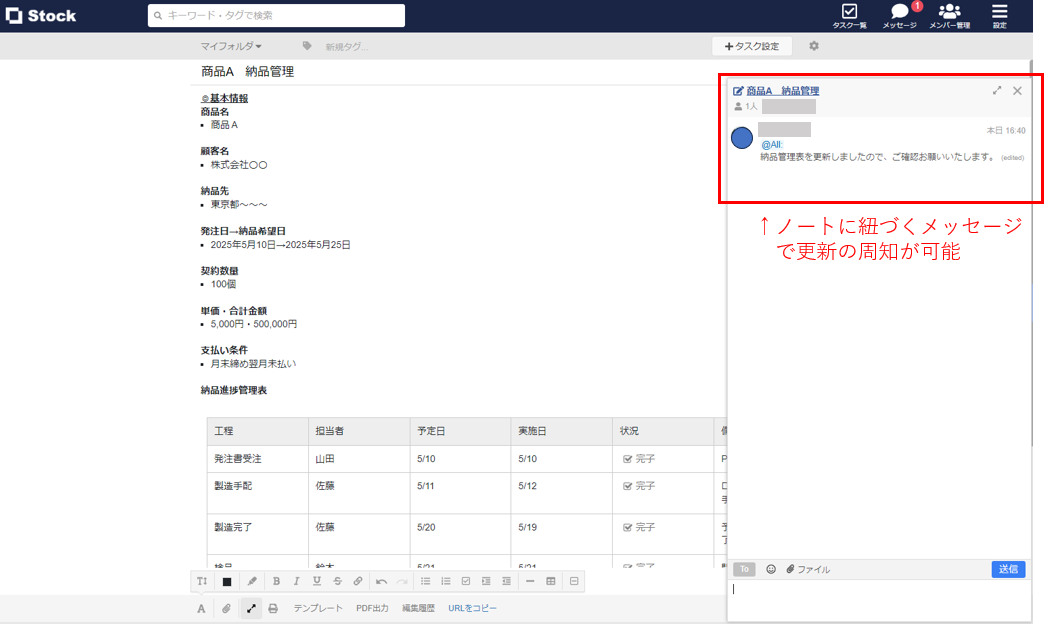Insert a numbered list
Image resolution: width=1047 pixels, height=624 pixels.
[445, 581]
